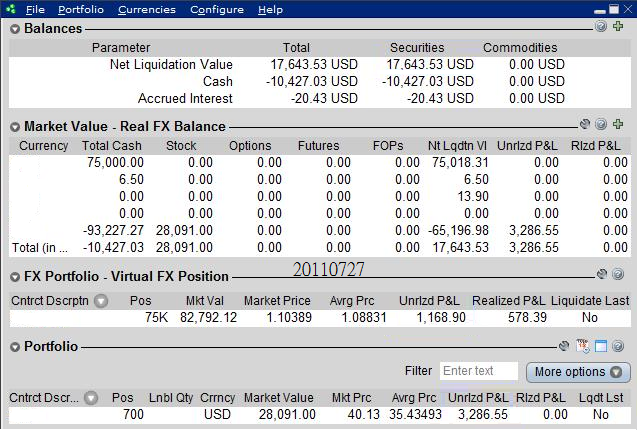
Task: Open the File menu
Action: (x=35, y=9)
